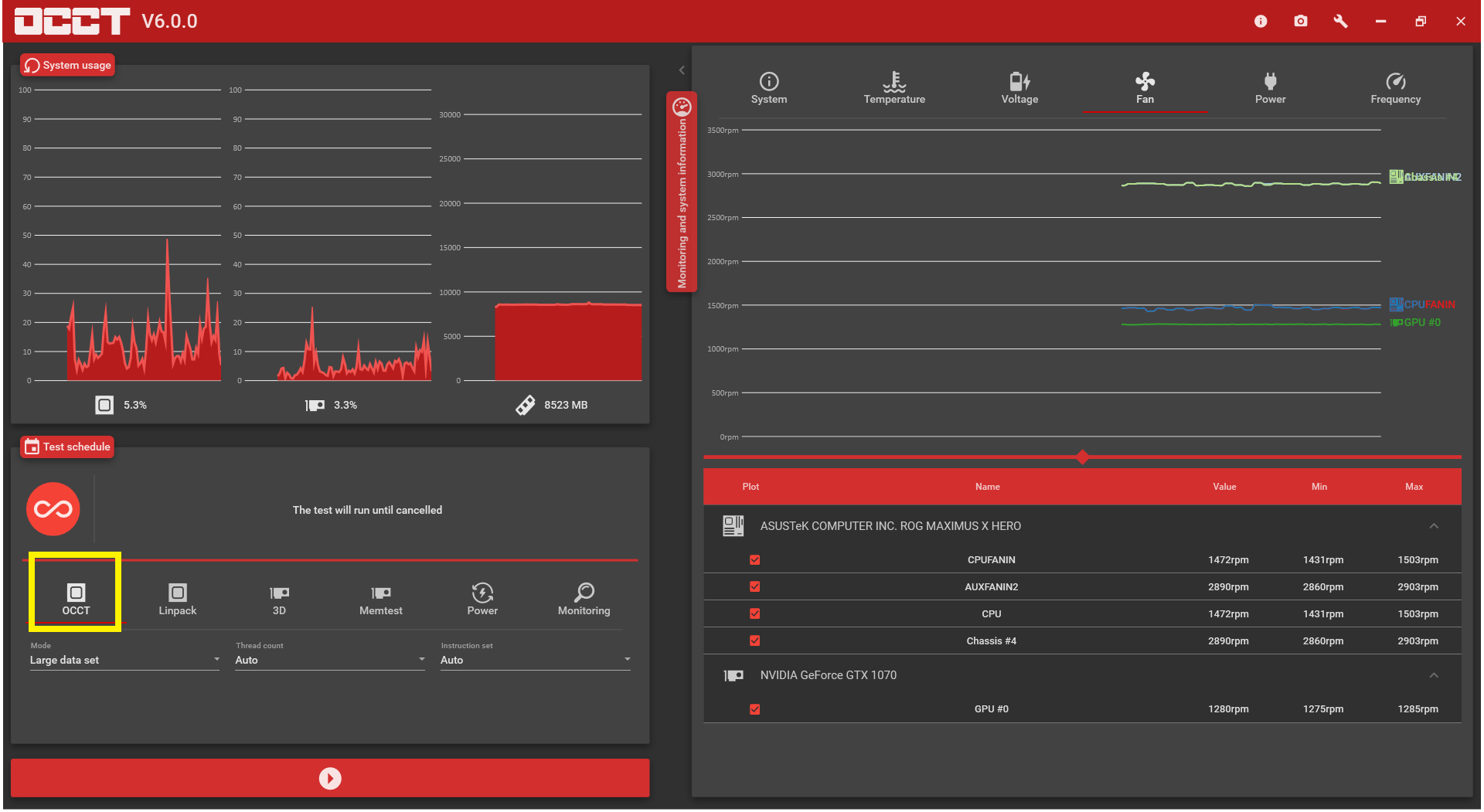Image resolution: width=1484 pixels, height=812 pixels.
Task: Select the Fan tab
Action: point(1145,88)
